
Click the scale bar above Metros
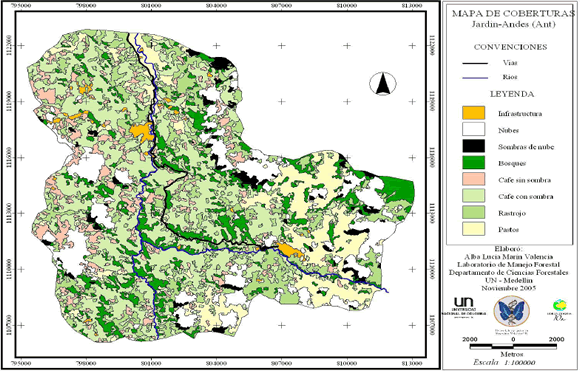[513, 347]
